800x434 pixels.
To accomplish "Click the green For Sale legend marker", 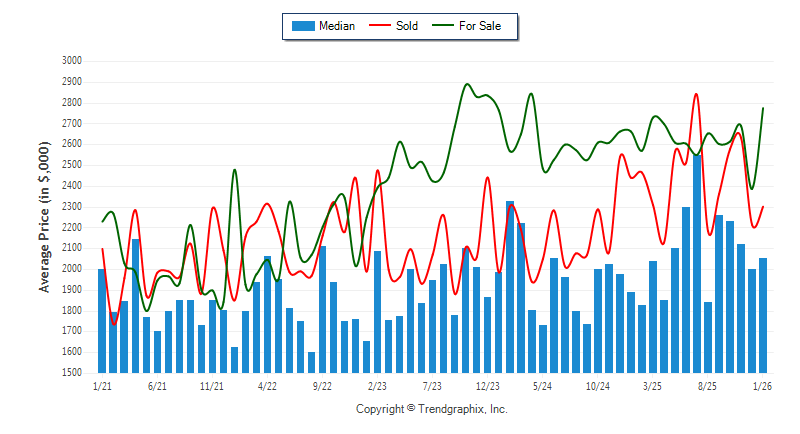I will pyautogui.click(x=440, y=26).
